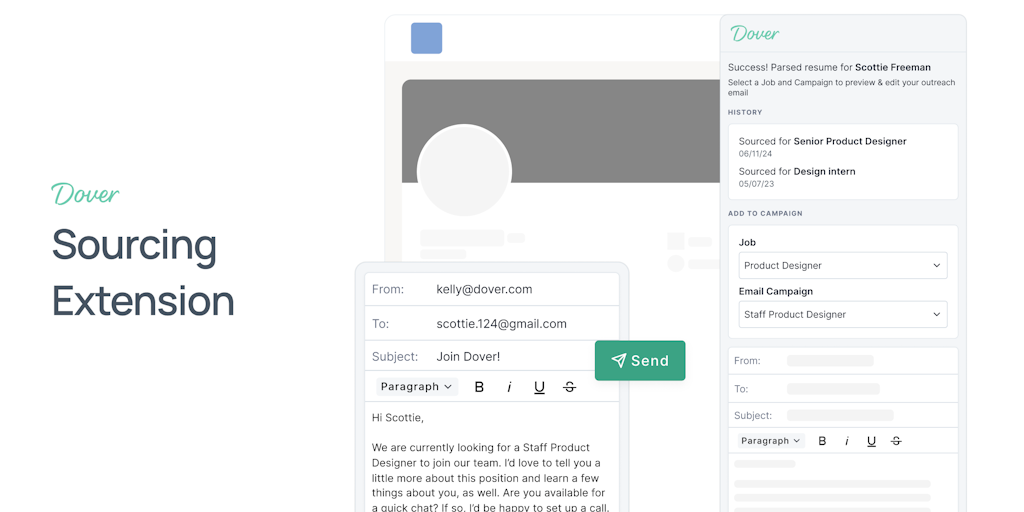Open the Job dropdown showing Product Designer
Screen dimensions: 1024x512
[842, 265]
